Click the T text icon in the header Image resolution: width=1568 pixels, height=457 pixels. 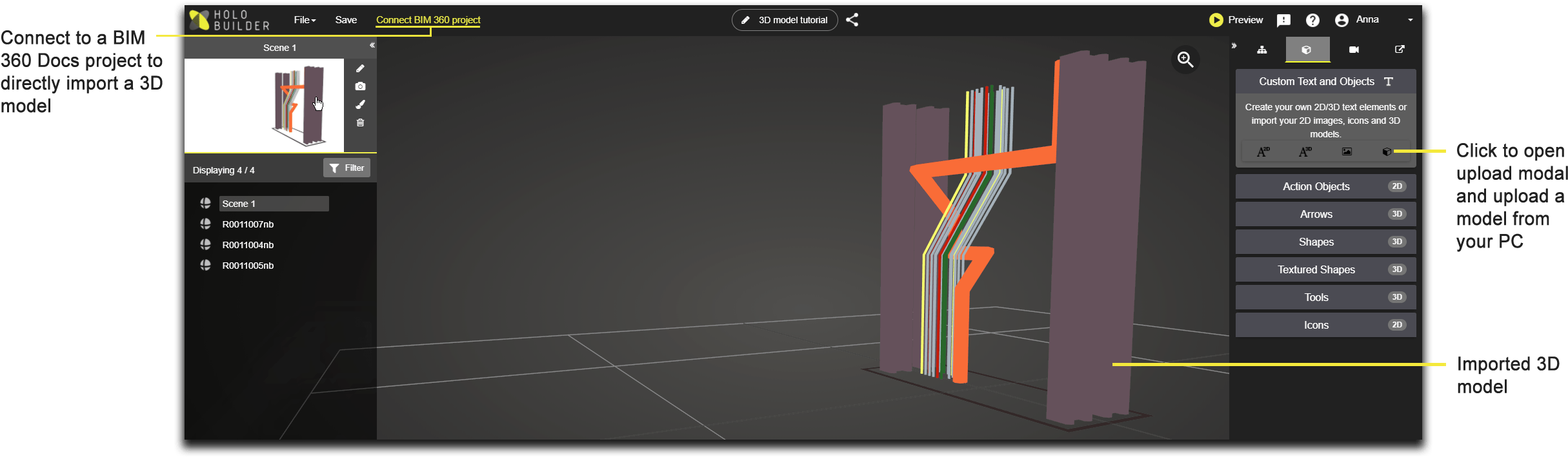click(x=1389, y=81)
